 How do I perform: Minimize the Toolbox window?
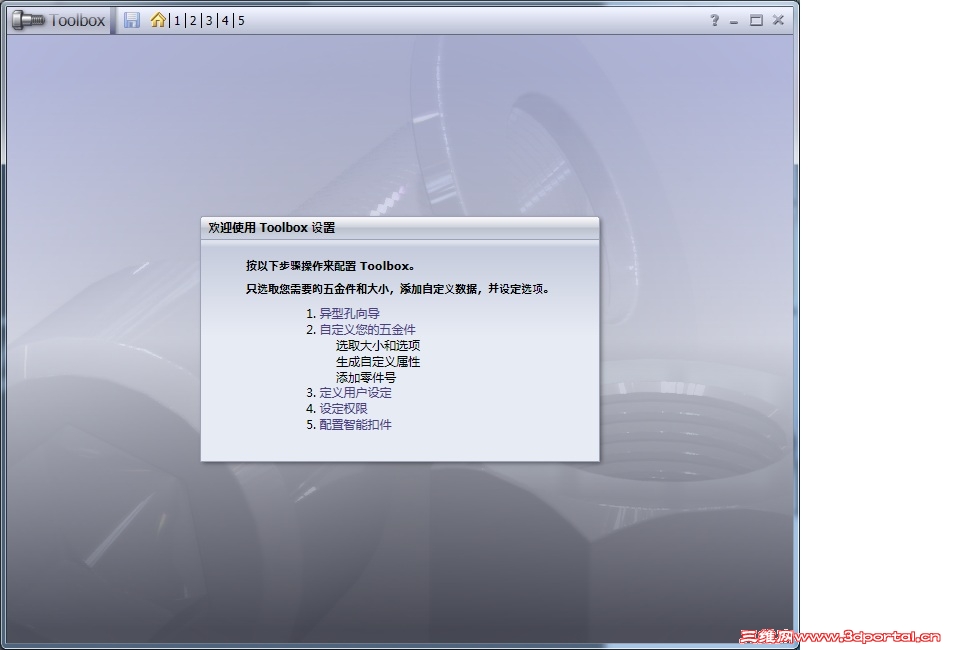734,21
